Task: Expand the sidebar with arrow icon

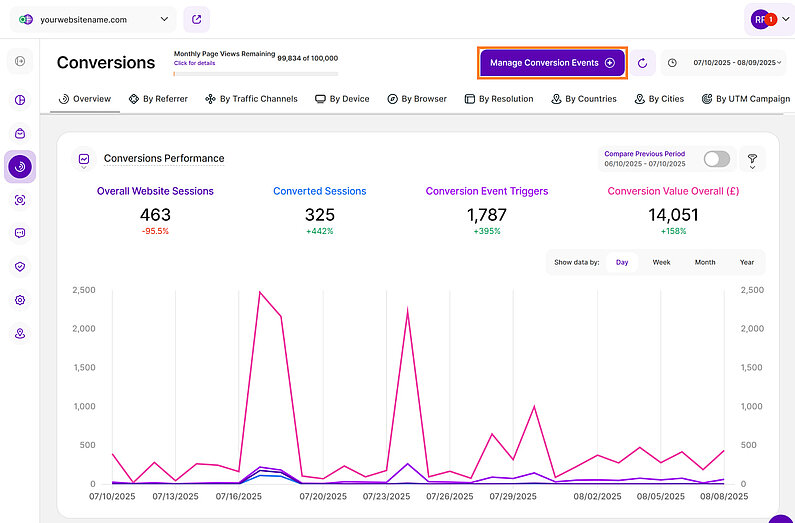Action: pyautogui.click(x=20, y=62)
